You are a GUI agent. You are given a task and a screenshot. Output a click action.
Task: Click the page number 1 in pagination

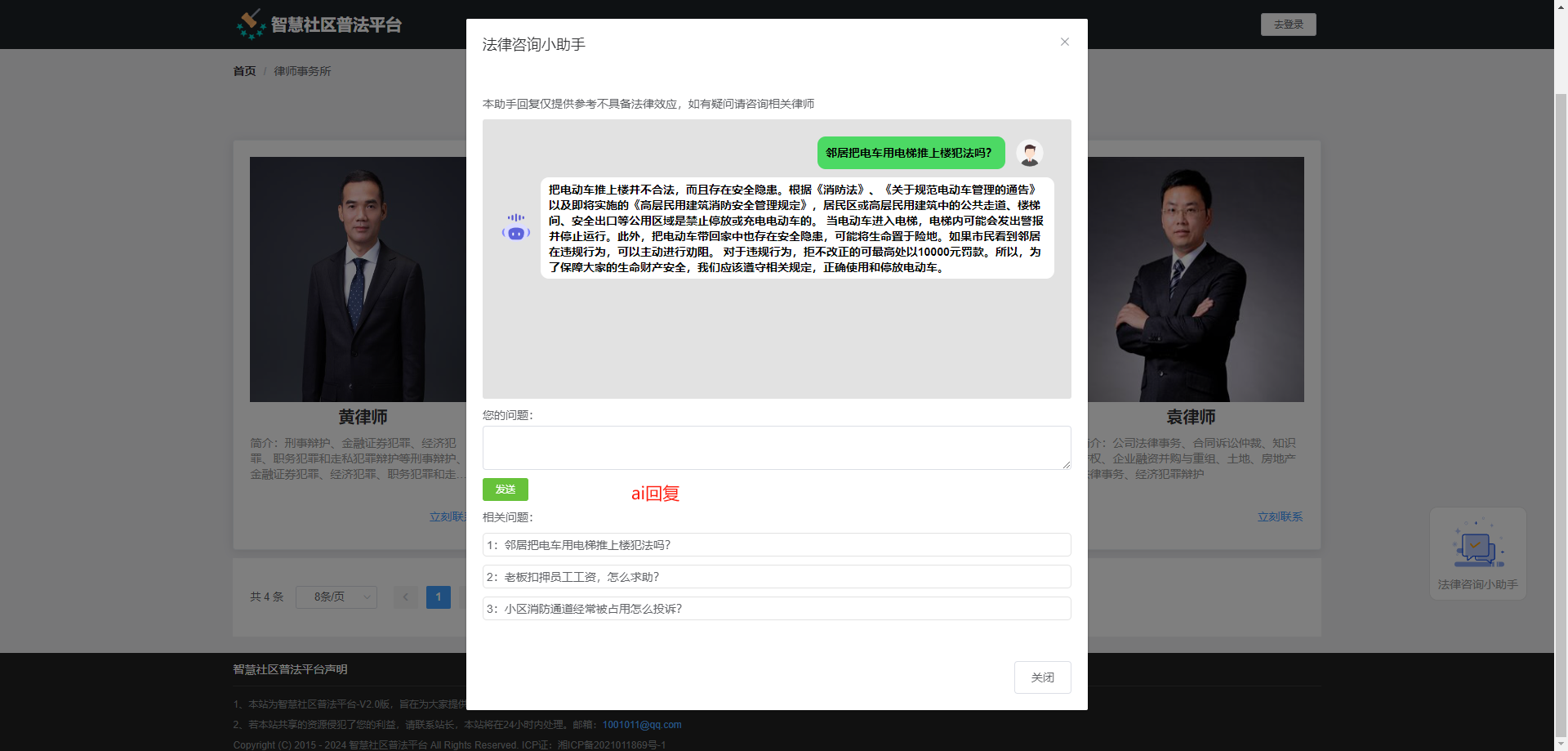pos(438,597)
